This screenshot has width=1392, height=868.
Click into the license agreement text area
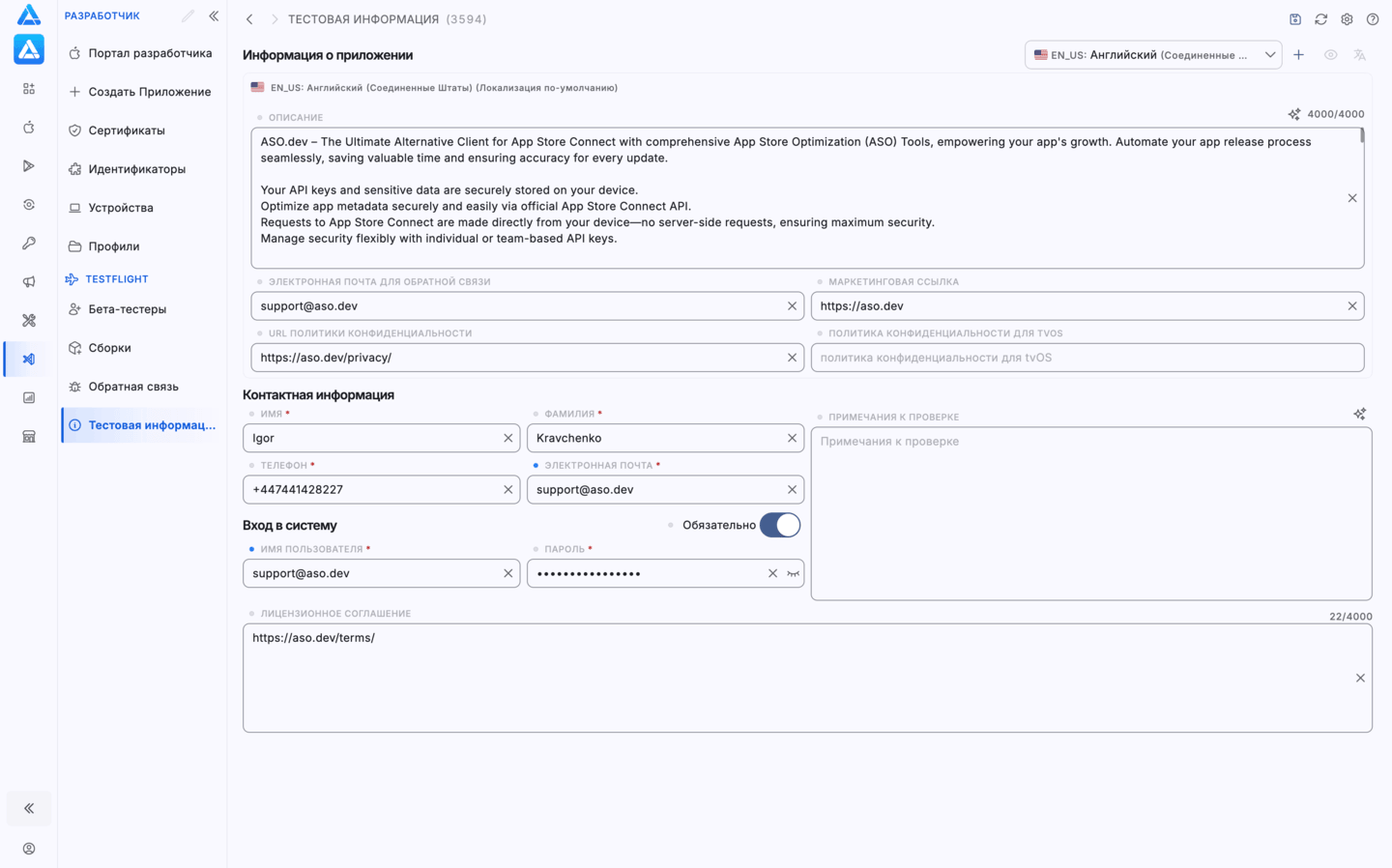pyautogui.click(x=807, y=678)
